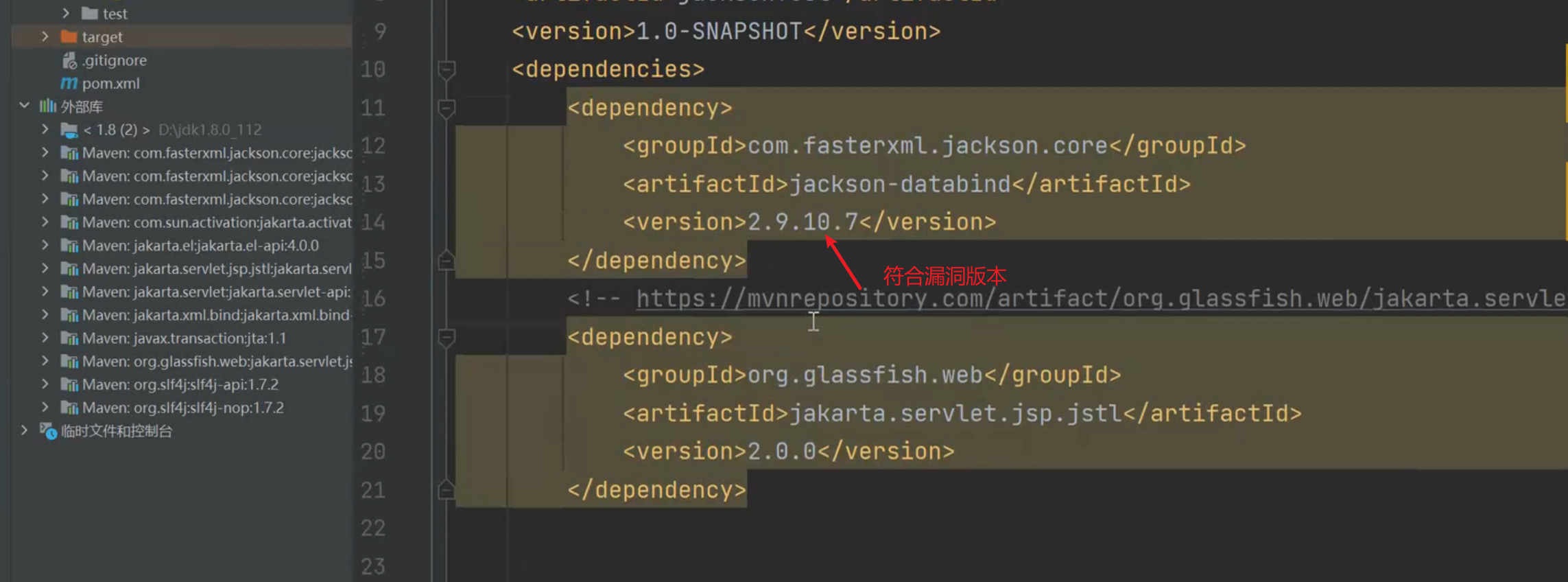This screenshot has width=1568, height=582.
Task: Click the slf4j-nop library icon
Action: pos(69,408)
